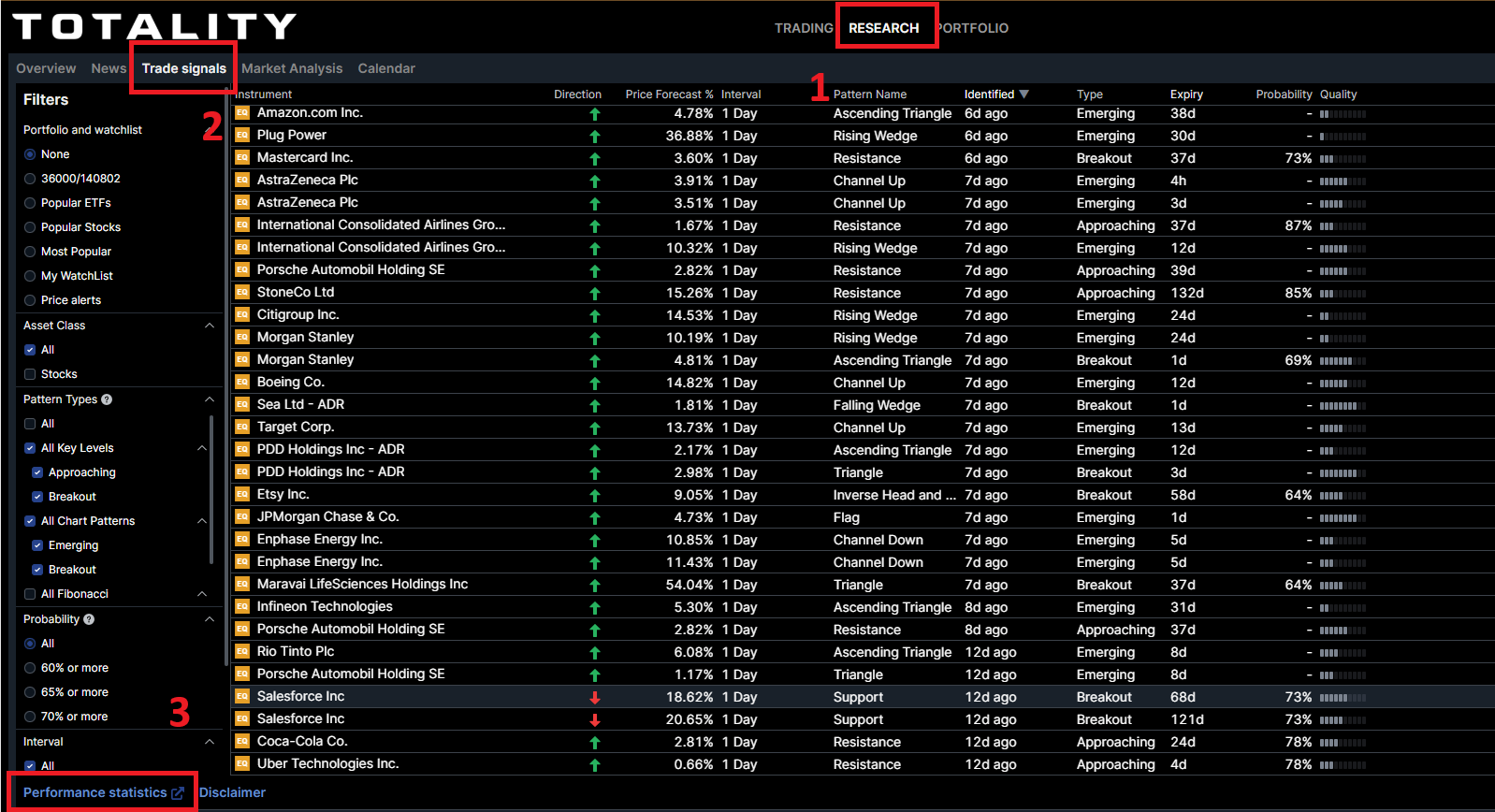This screenshot has width=1495, height=812.
Task: Click the EQ icon beside Mastercard Inc.
Action: (242, 158)
